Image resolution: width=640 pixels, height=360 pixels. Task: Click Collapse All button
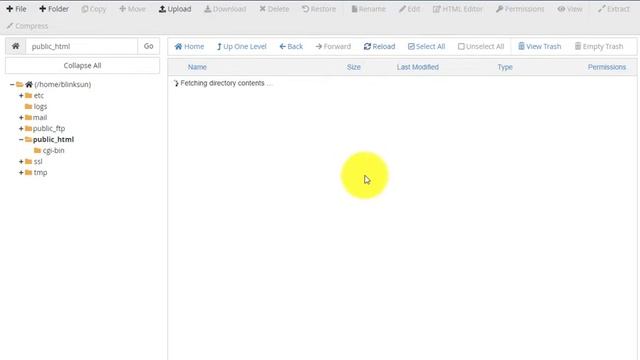(x=82, y=65)
